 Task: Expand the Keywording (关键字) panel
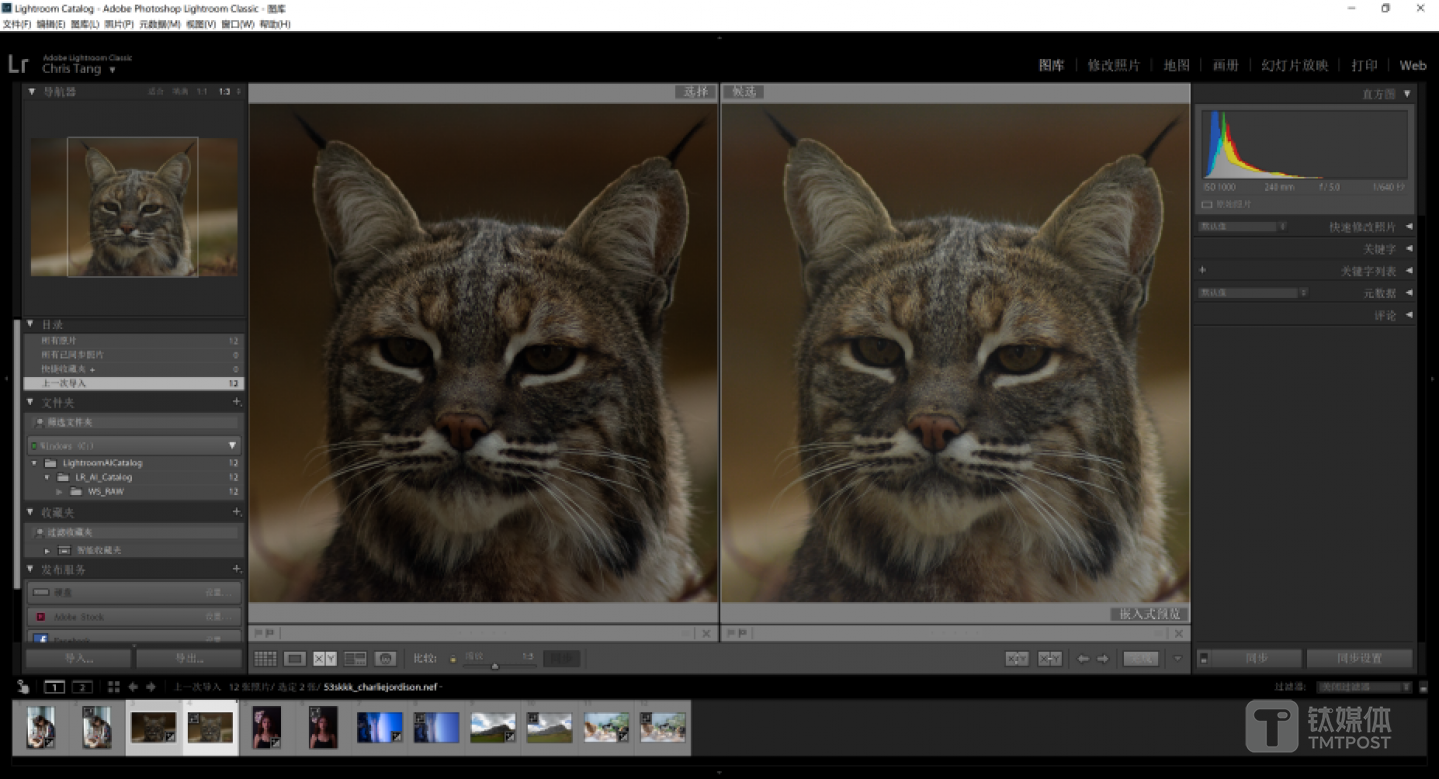1409,249
